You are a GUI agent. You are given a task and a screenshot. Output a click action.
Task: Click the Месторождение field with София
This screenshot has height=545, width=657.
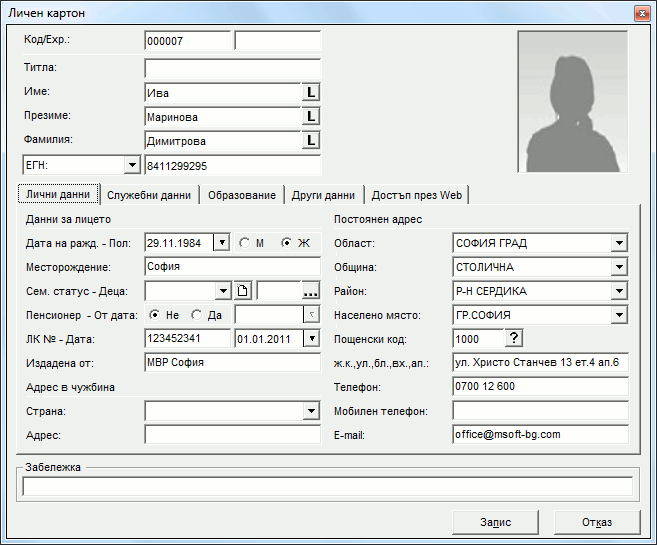click(x=233, y=266)
